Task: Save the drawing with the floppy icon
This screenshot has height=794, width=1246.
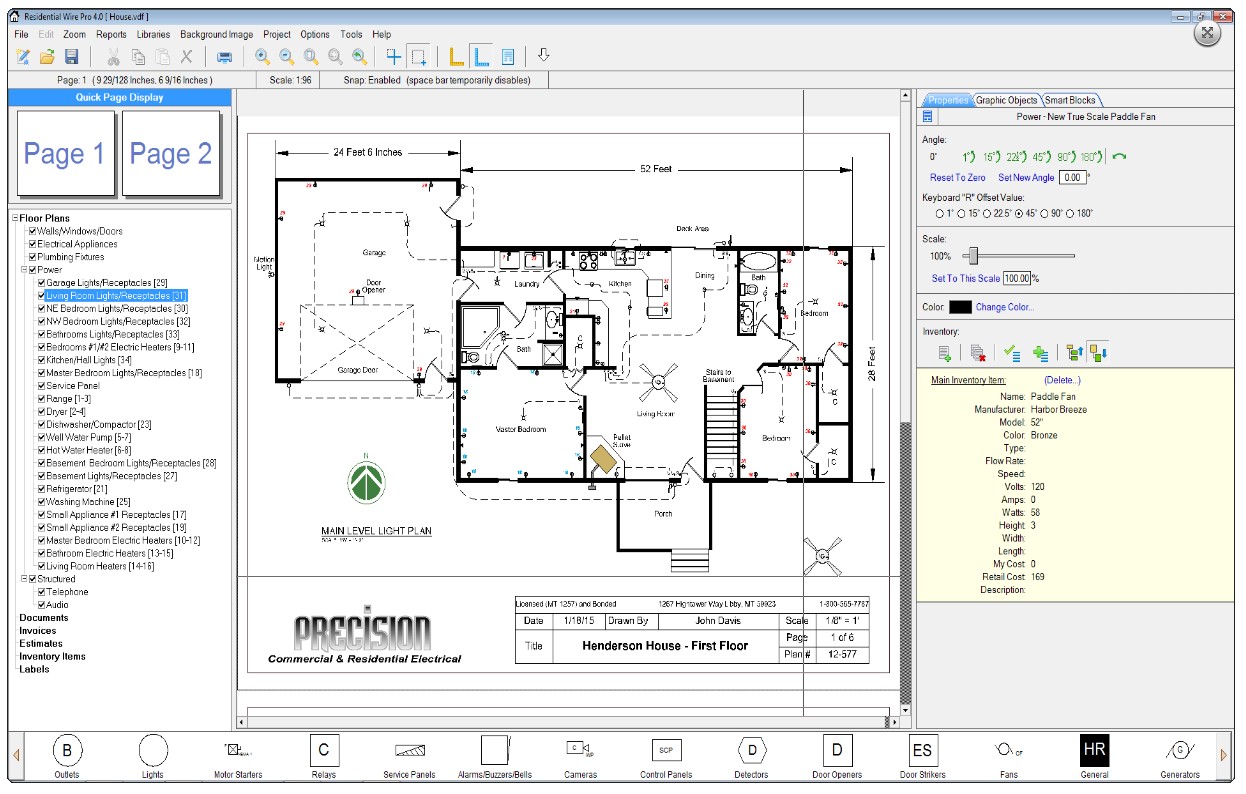Action: pyautogui.click(x=71, y=57)
